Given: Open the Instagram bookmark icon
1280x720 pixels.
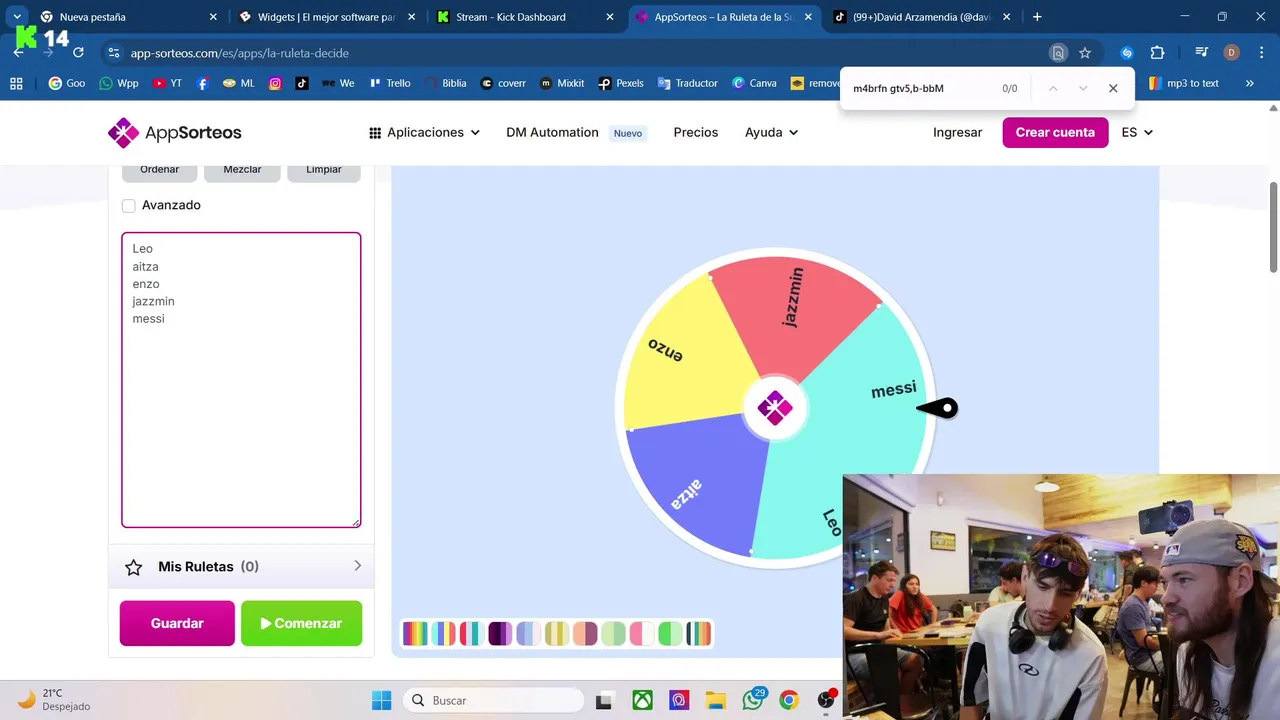Looking at the screenshot, I should click(275, 83).
